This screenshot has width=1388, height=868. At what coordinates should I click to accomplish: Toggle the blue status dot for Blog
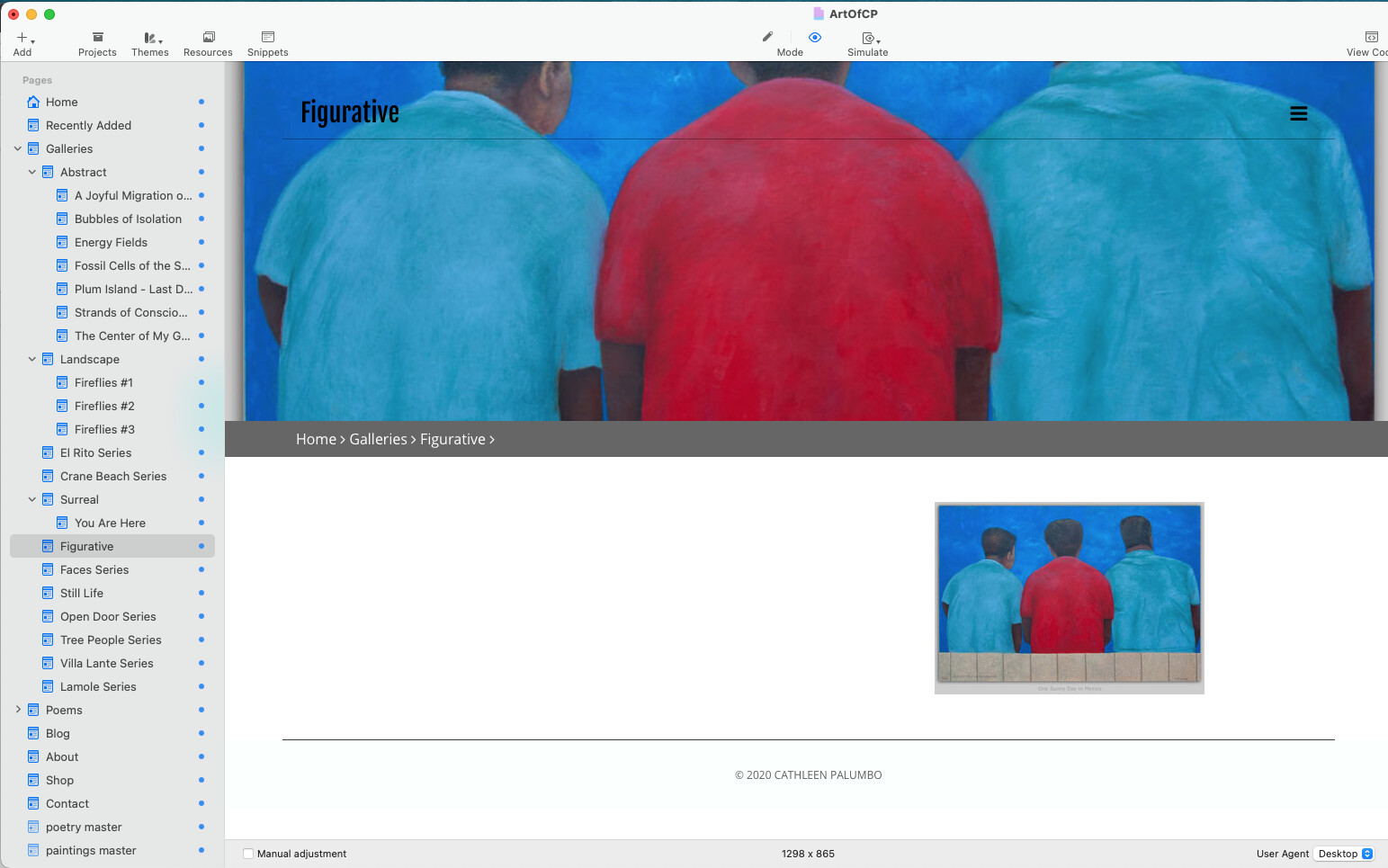click(x=201, y=733)
